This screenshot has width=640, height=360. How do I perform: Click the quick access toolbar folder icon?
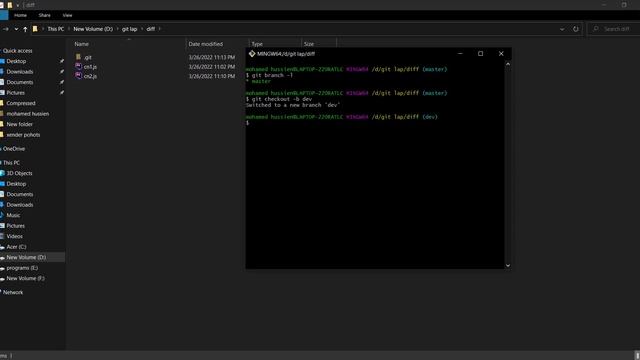click(x=10, y=5)
